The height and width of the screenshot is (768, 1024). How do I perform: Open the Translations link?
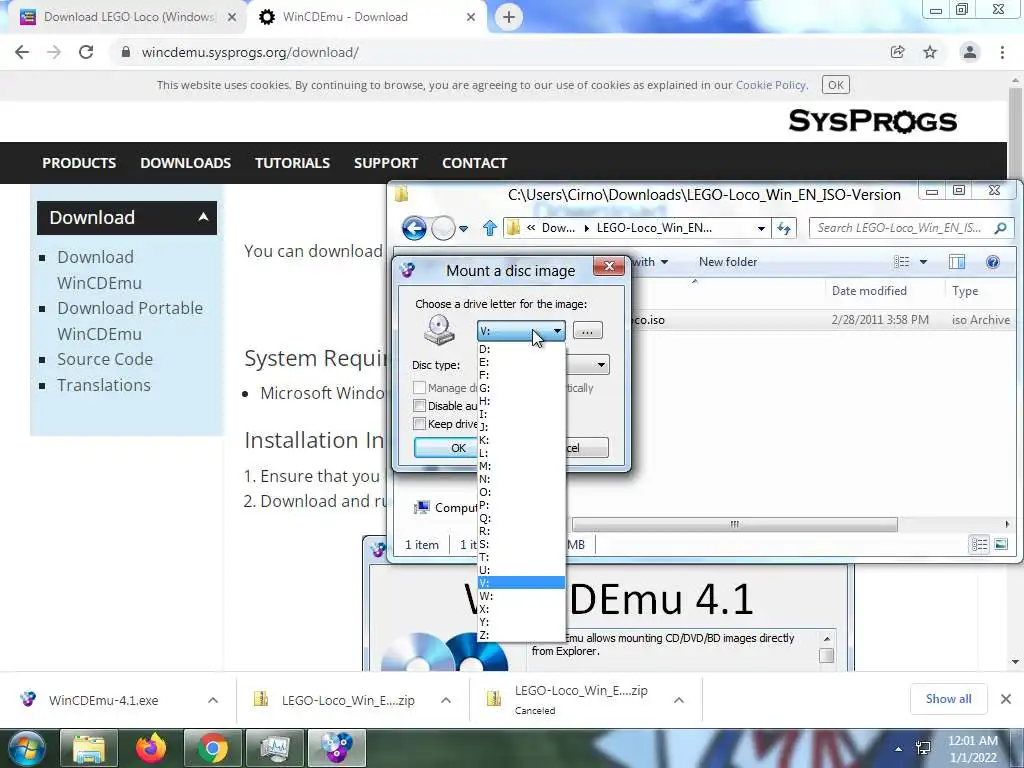(x=104, y=385)
